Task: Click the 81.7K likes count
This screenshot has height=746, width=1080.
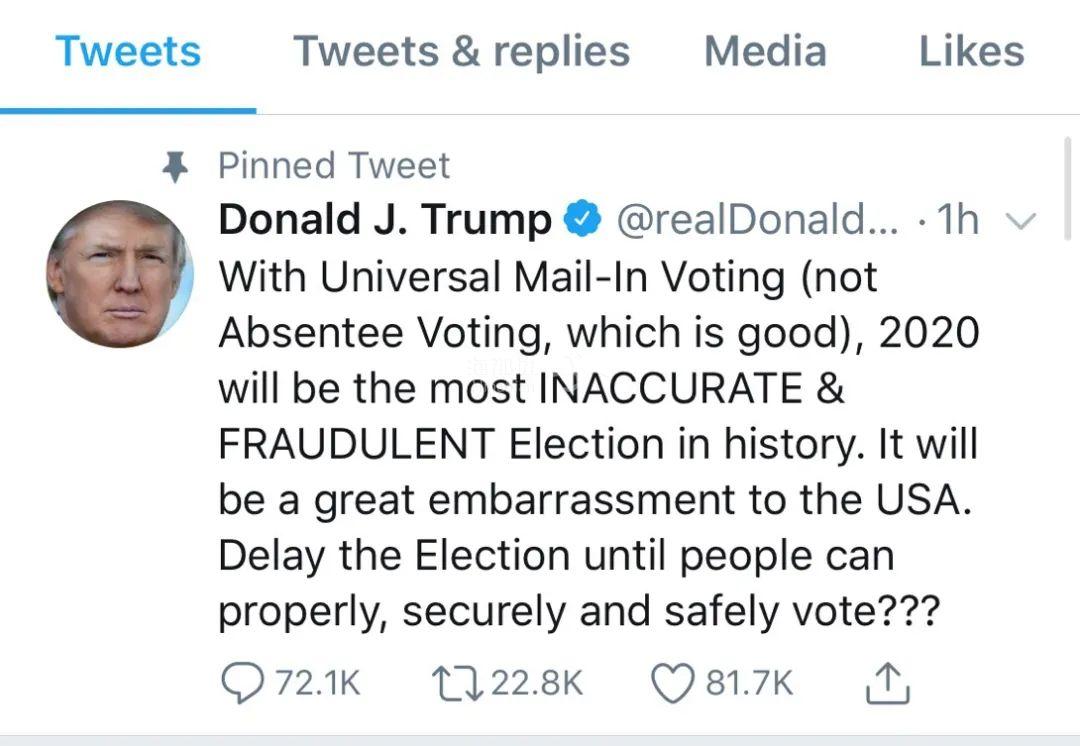Action: click(750, 683)
